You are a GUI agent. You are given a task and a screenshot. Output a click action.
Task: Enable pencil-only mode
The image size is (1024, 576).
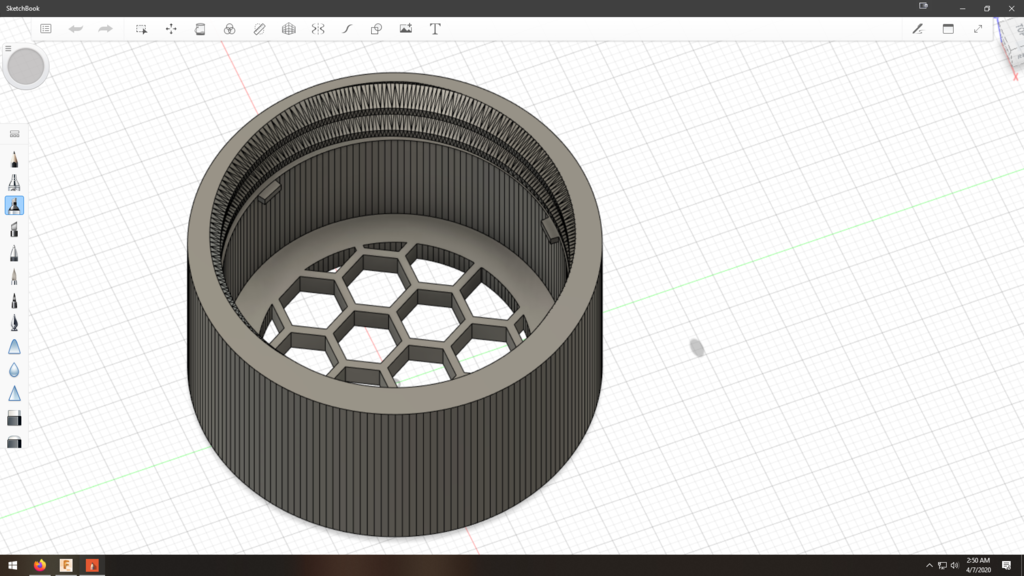click(x=918, y=29)
